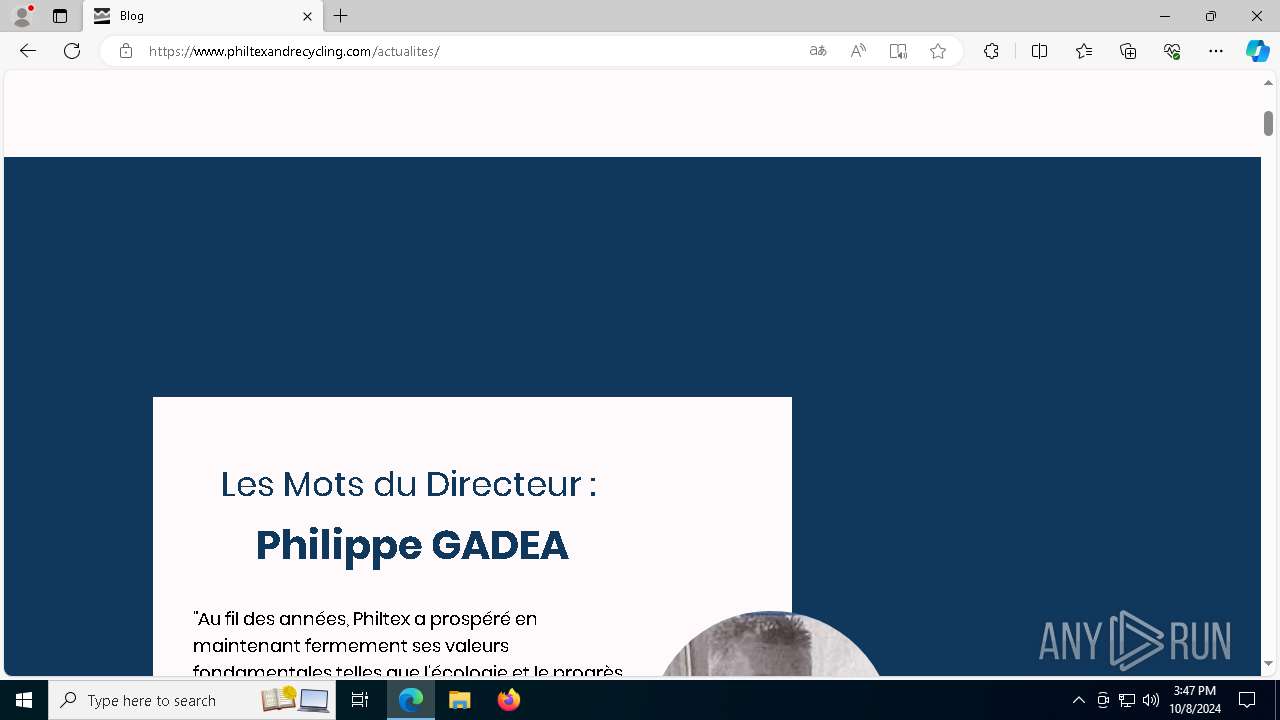Select the Blog browser tab
1280x720 pixels.
pos(203,16)
